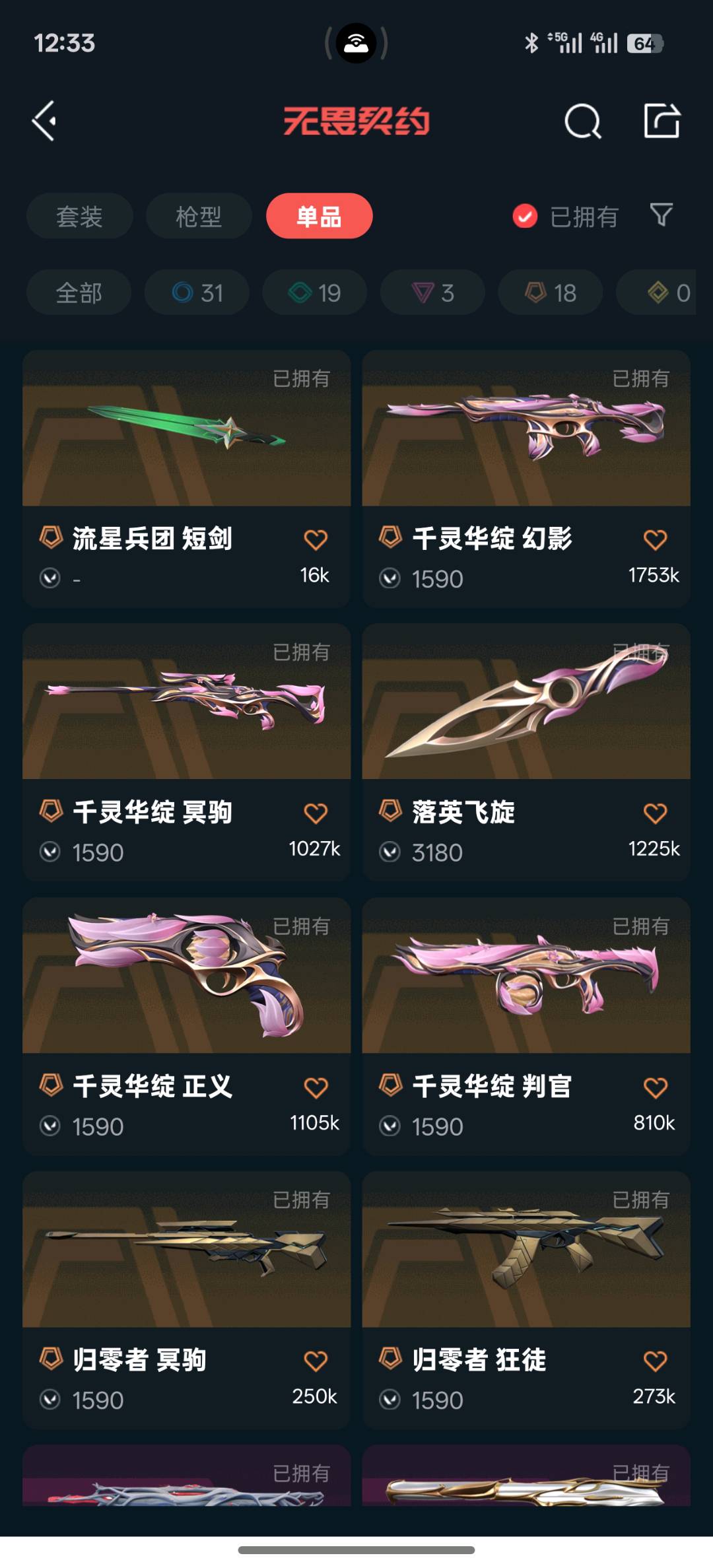Open the search magnifier icon

583,121
